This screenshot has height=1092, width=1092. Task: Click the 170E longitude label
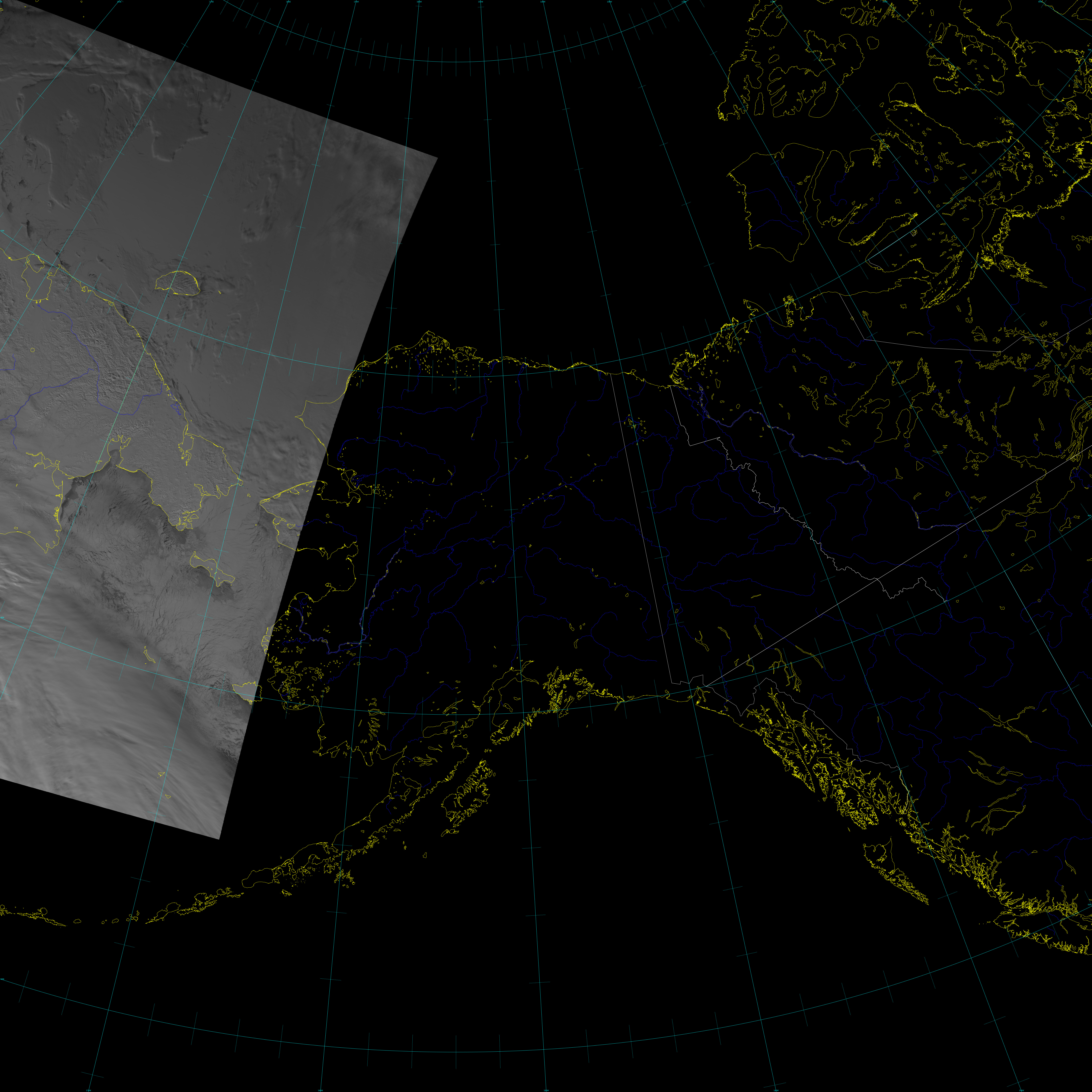(x=211, y=2)
